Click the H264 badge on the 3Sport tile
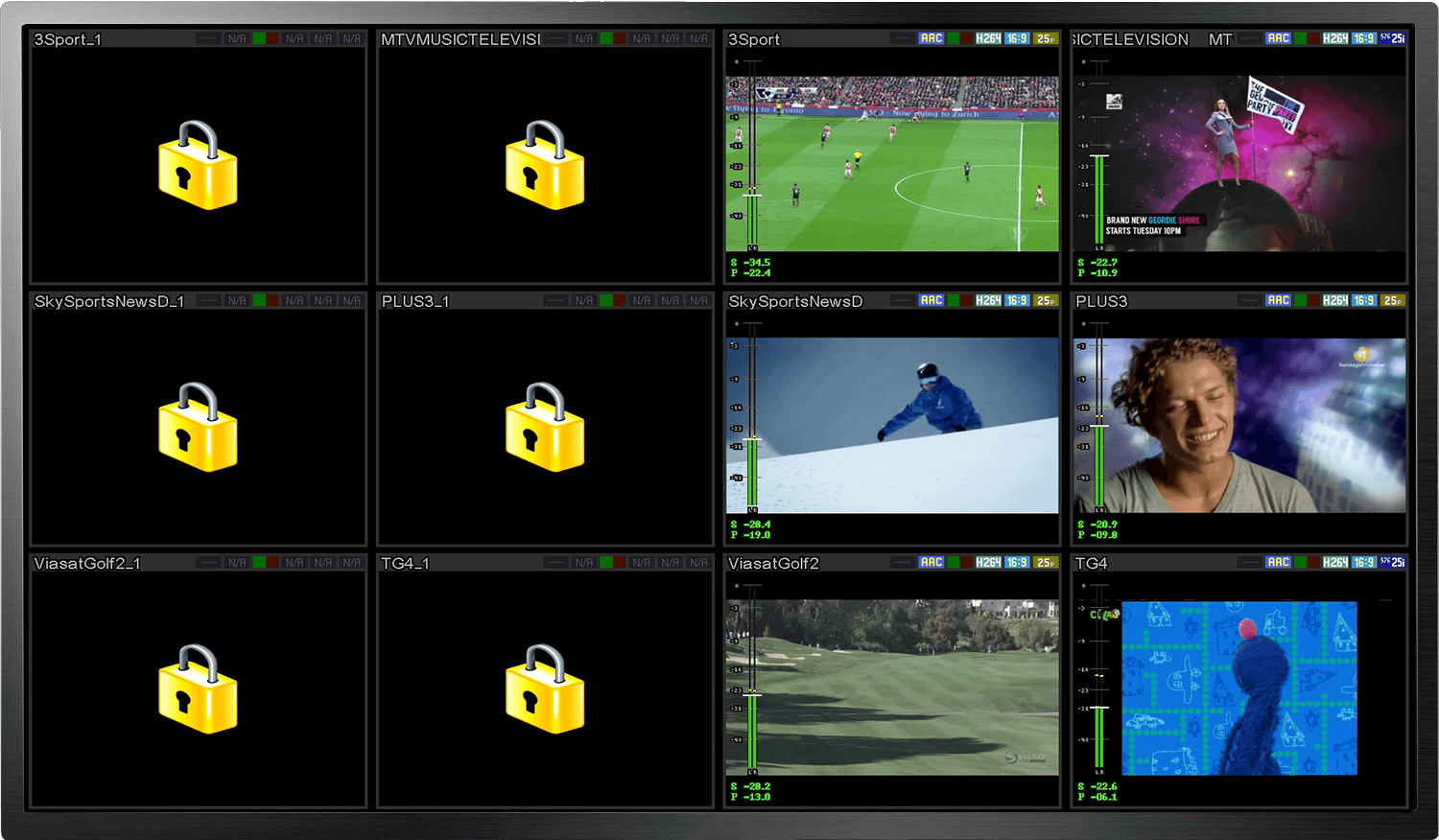1439x840 pixels. pos(988,38)
